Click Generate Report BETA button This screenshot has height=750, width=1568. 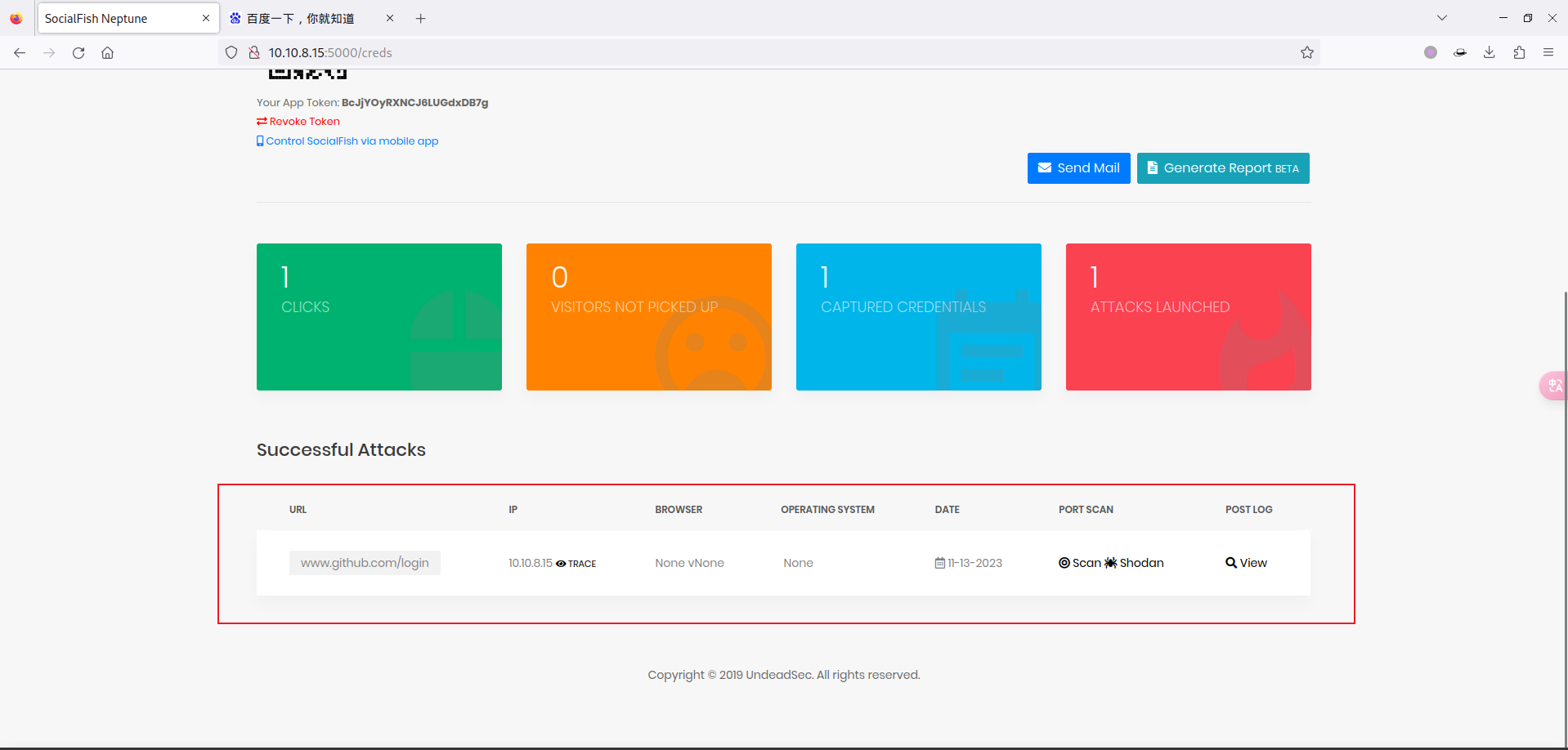tap(1223, 168)
